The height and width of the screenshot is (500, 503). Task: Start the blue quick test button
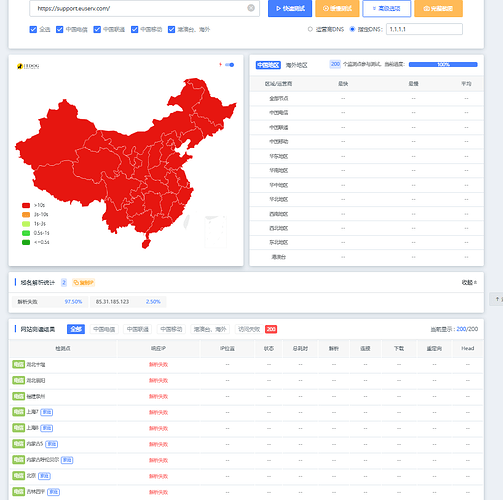click(x=290, y=8)
